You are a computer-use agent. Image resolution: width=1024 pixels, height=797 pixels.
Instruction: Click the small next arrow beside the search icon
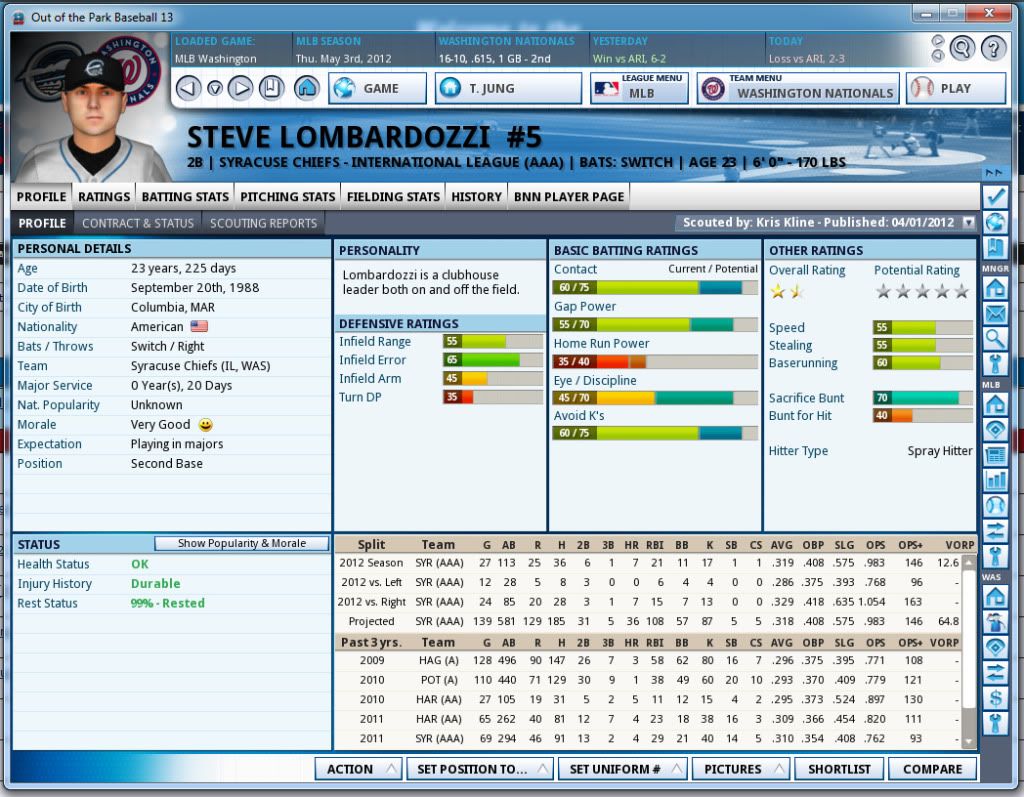click(938, 41)
